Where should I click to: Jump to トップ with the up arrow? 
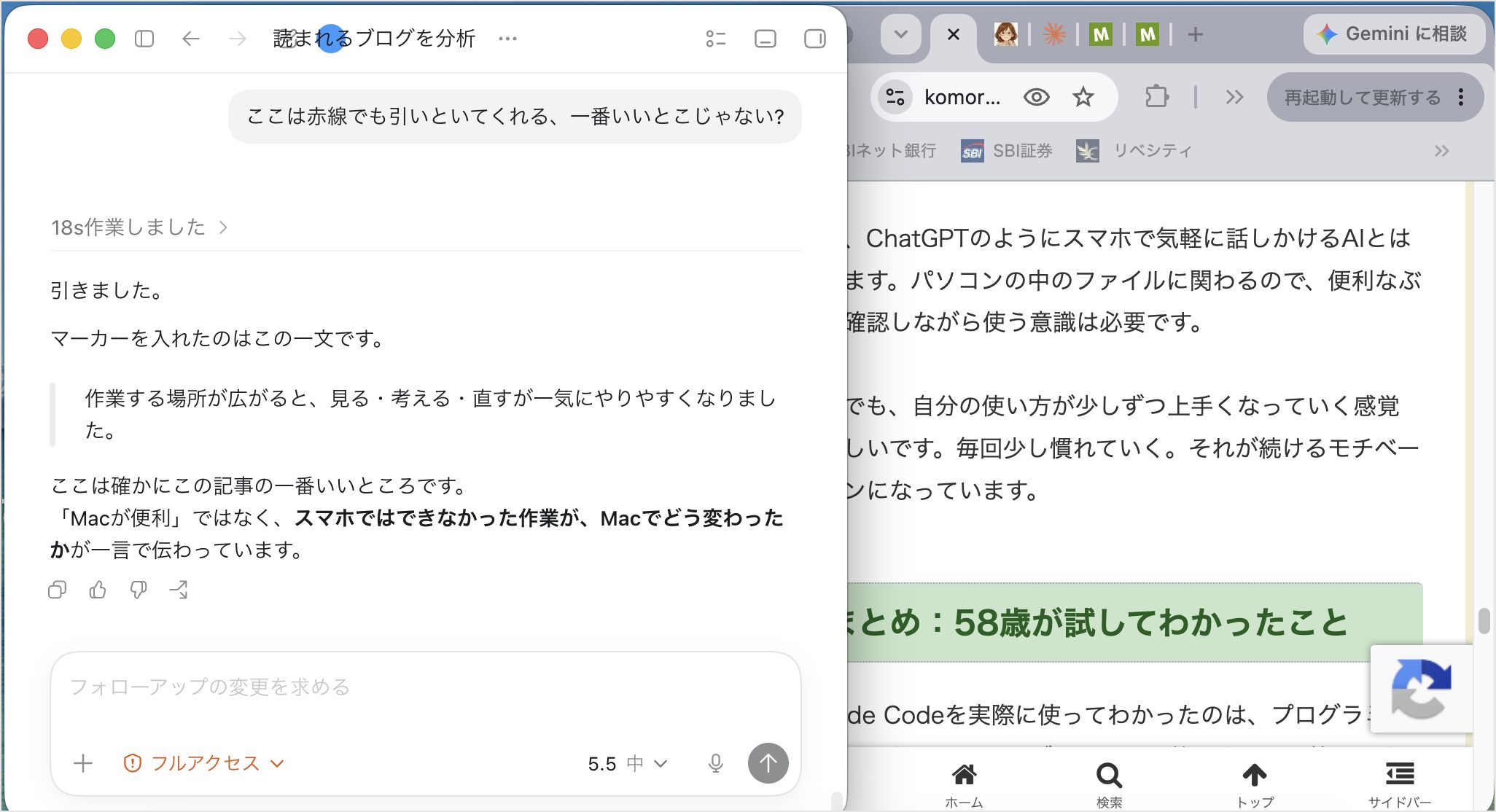point(1255,785)
